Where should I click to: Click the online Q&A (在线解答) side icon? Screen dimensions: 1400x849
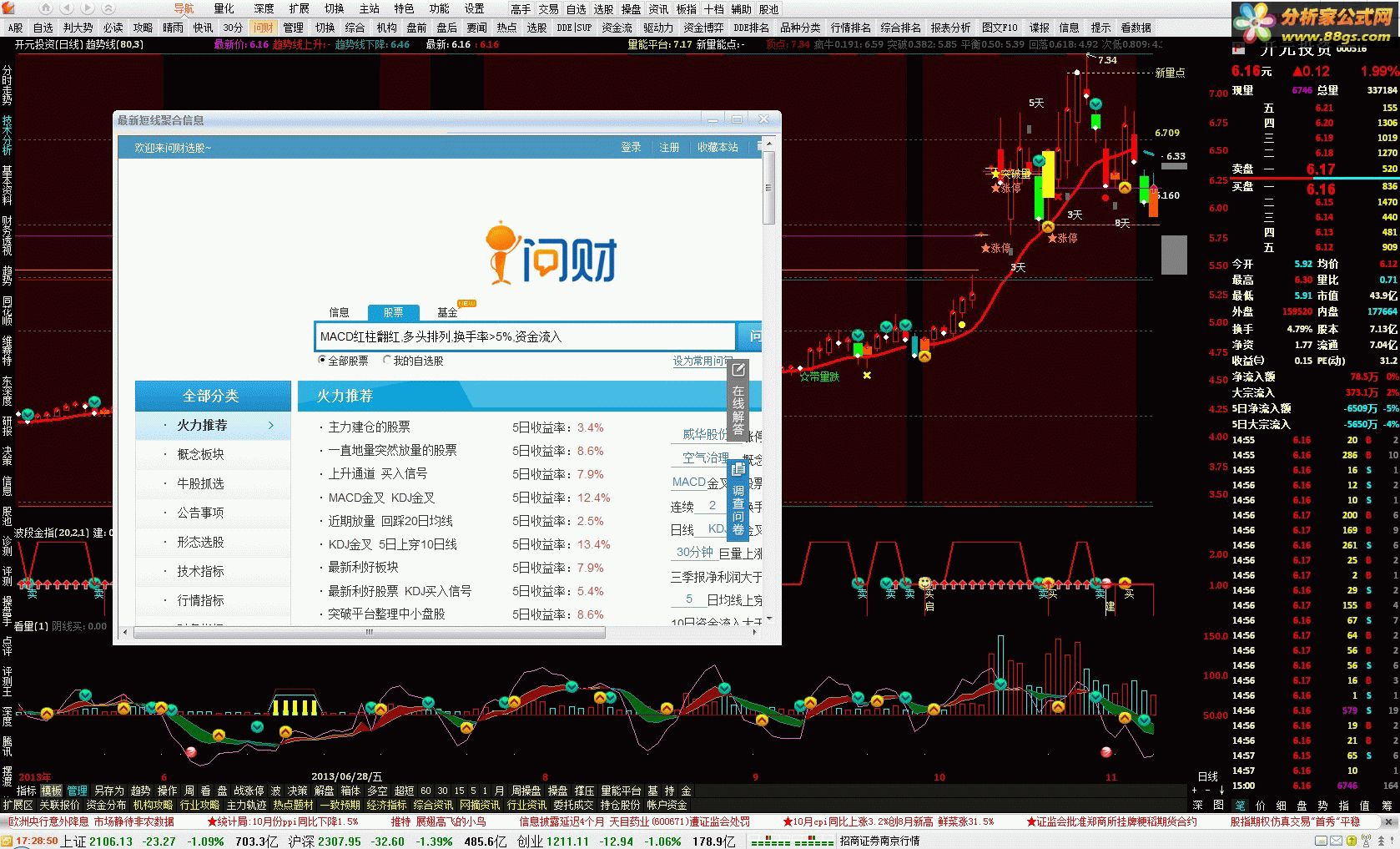tap(738, 399)
